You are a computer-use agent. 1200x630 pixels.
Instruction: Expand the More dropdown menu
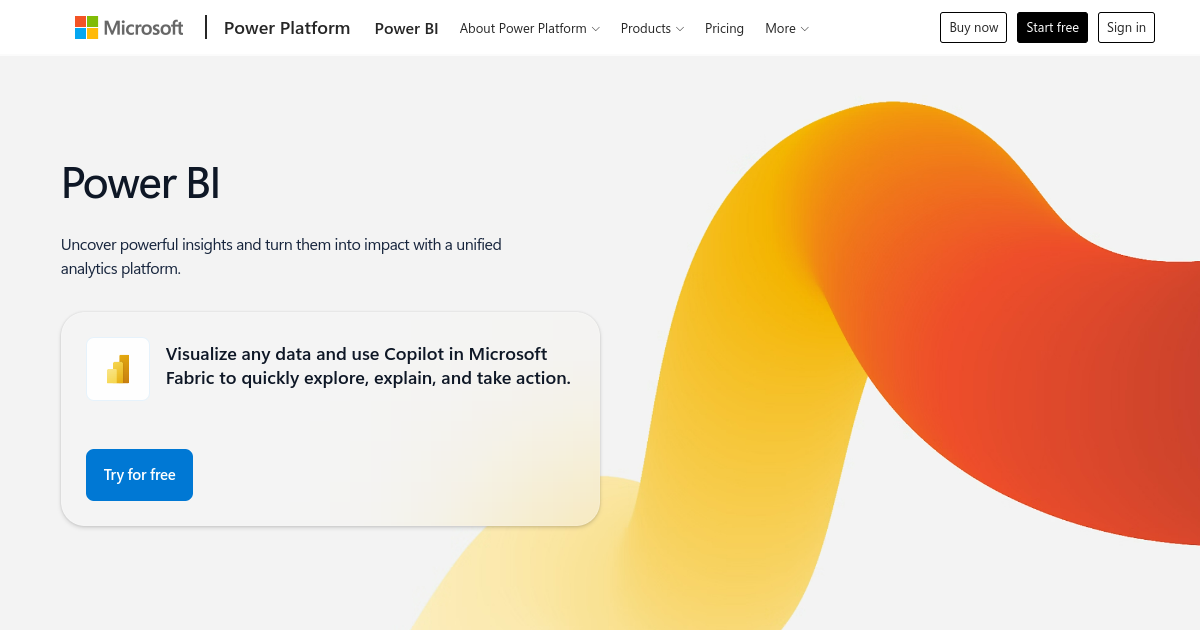pos(787,28)
